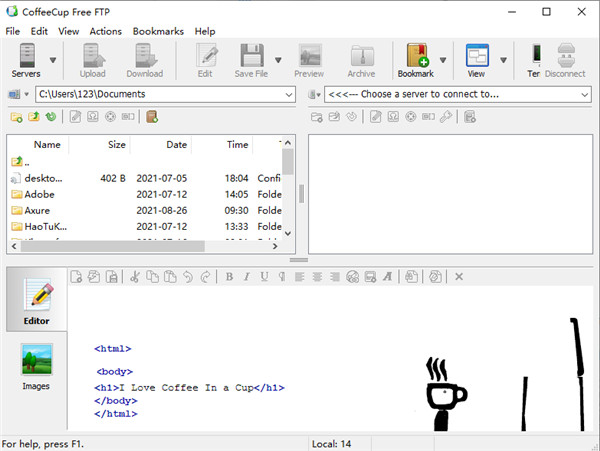The height and width of the screenshot is (451, 600).
Task: Click the Bookmark book icon
Action: pyautogui.click(x=417, y=55)
